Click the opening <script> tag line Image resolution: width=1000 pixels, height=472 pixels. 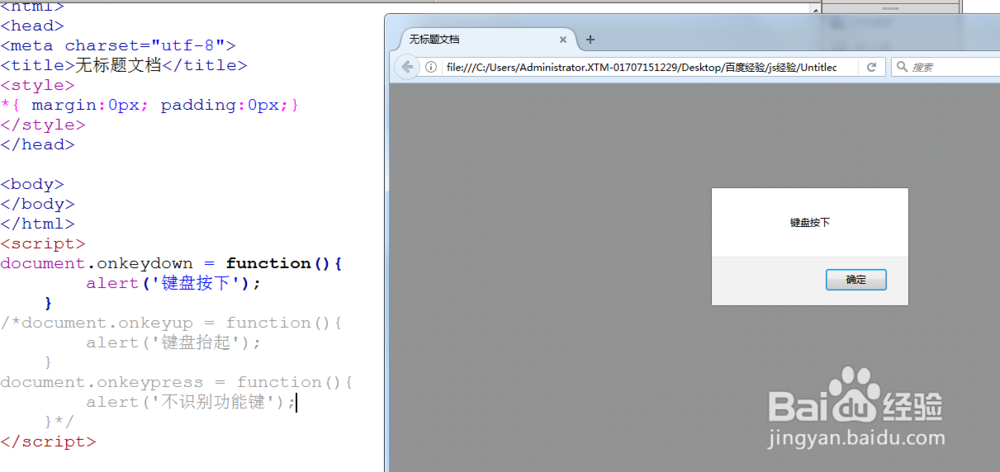tap(43, 244)
